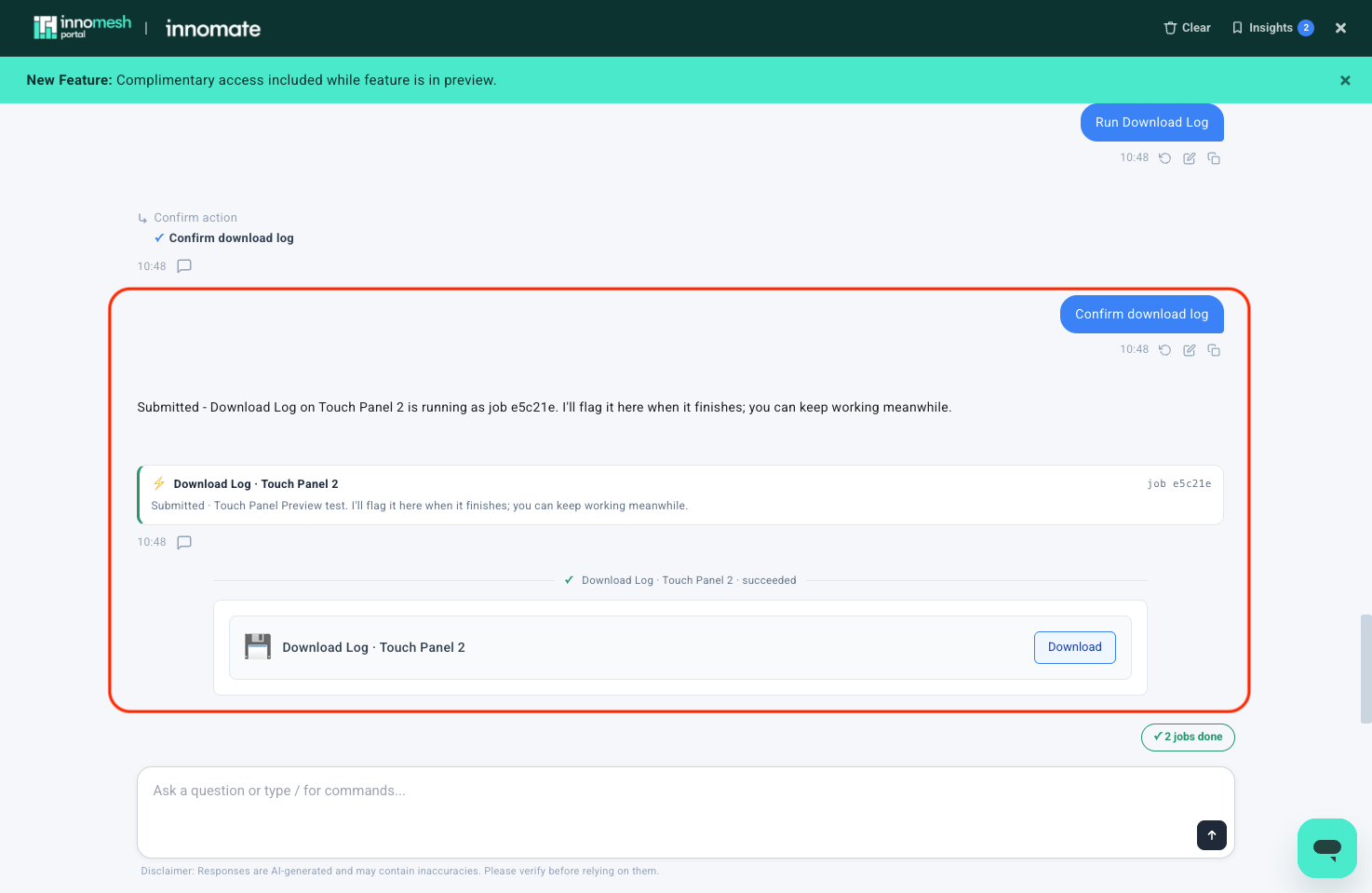
Task: Open the floating chat widget button
Action: point(1327,848)
